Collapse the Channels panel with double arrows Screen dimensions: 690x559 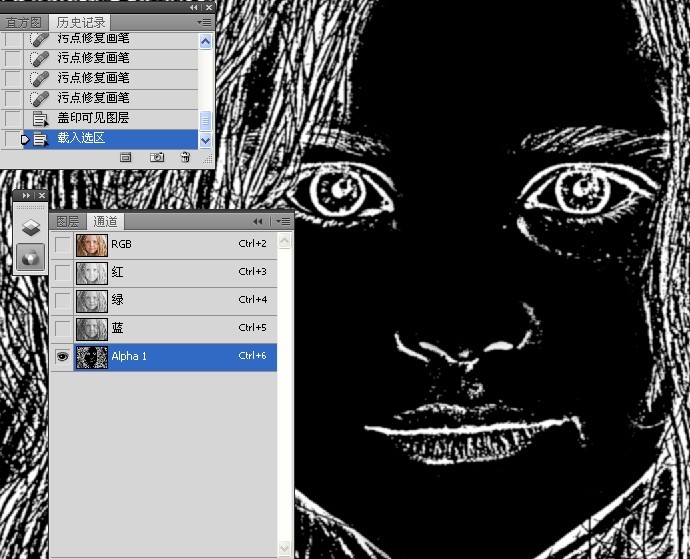(x=257, y=221)
